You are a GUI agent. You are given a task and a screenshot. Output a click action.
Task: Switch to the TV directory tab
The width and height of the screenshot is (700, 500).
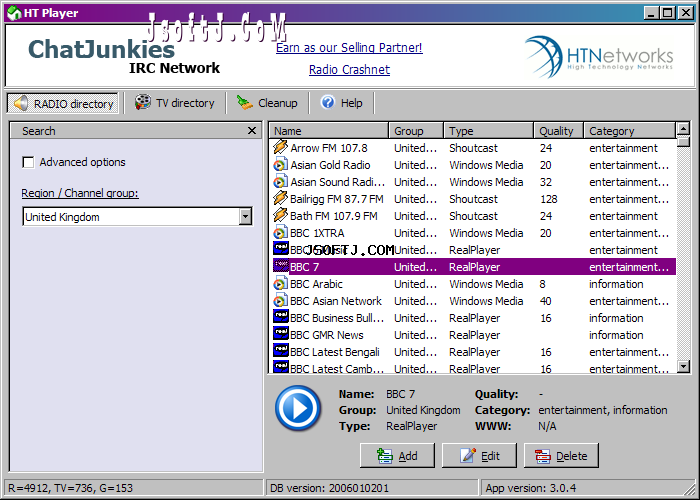pyautogui.click(x=175, y=103)
